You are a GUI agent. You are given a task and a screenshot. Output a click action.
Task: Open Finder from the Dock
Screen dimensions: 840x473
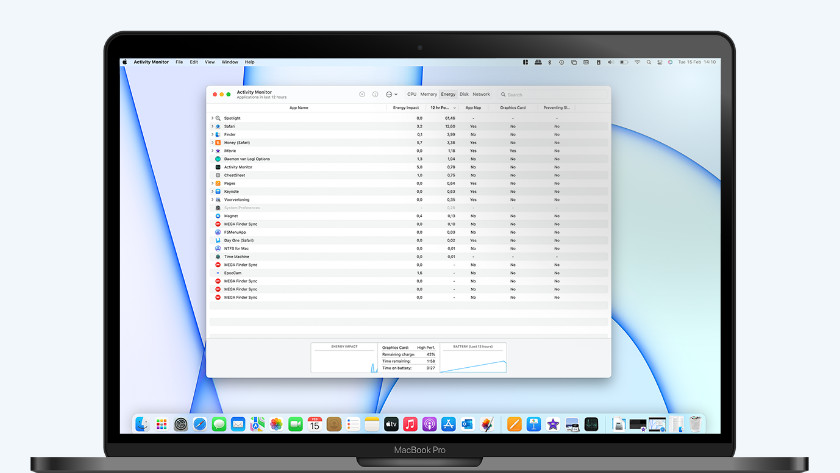(143, 424)
